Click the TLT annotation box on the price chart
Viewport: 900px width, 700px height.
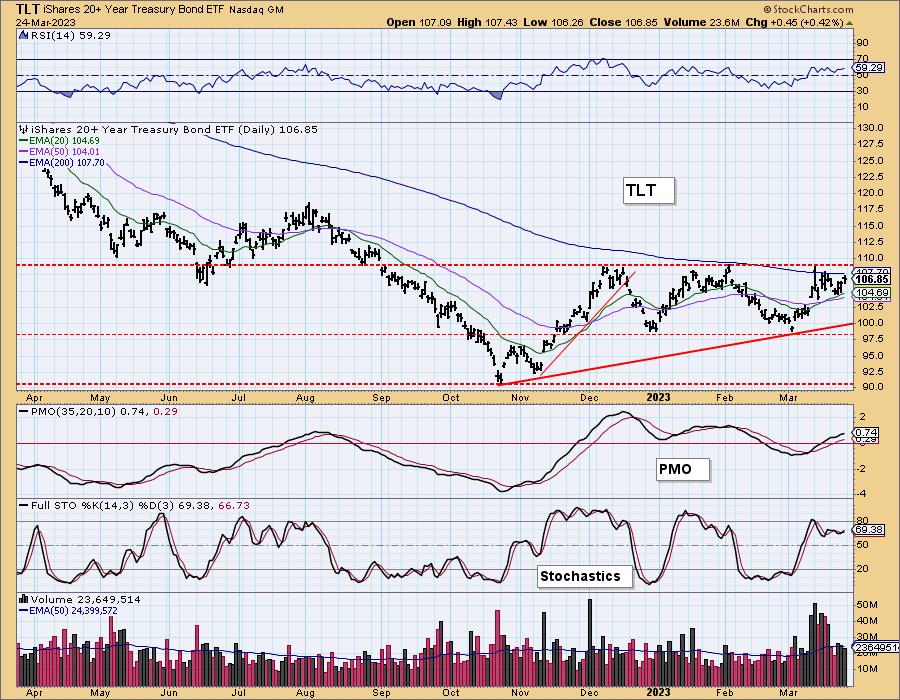(x=649, y=190)
